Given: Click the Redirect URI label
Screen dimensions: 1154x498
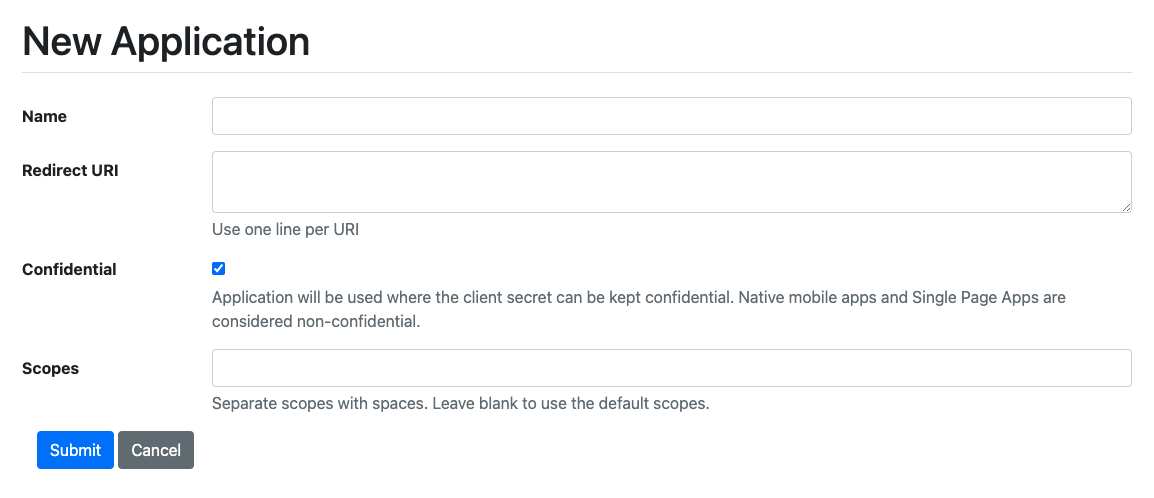Looking at the screenshot, I should (x=70, y=170).
